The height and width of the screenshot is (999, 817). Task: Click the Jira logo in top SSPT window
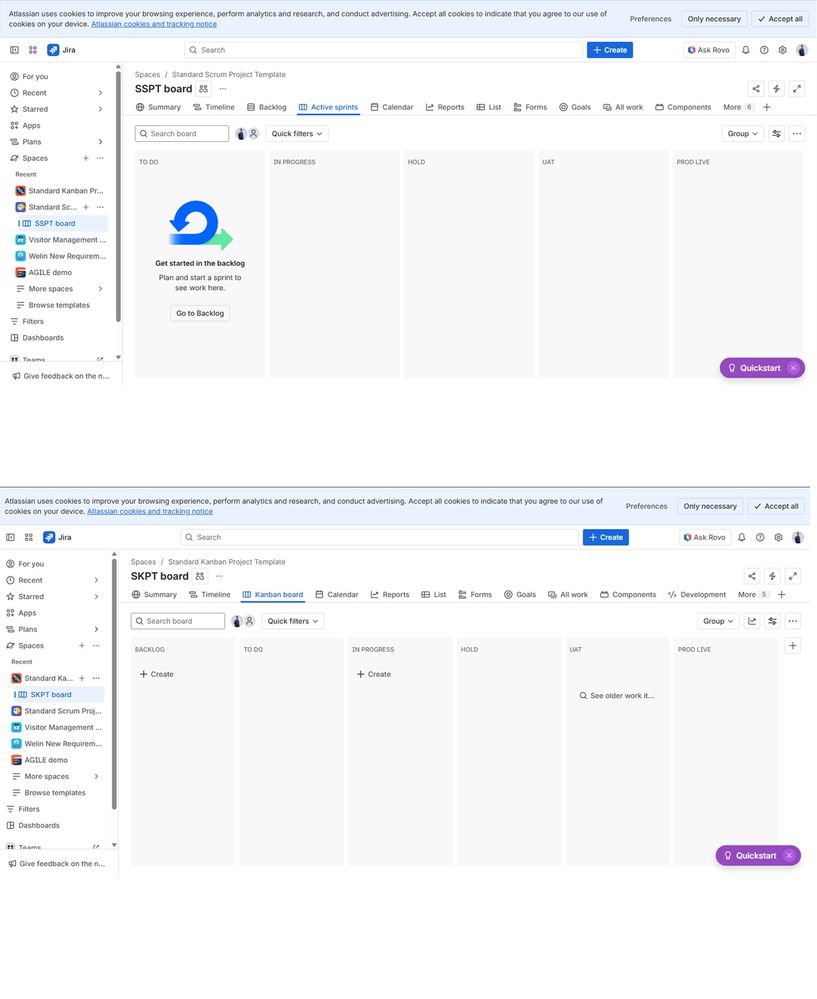(x=62, y=50)
